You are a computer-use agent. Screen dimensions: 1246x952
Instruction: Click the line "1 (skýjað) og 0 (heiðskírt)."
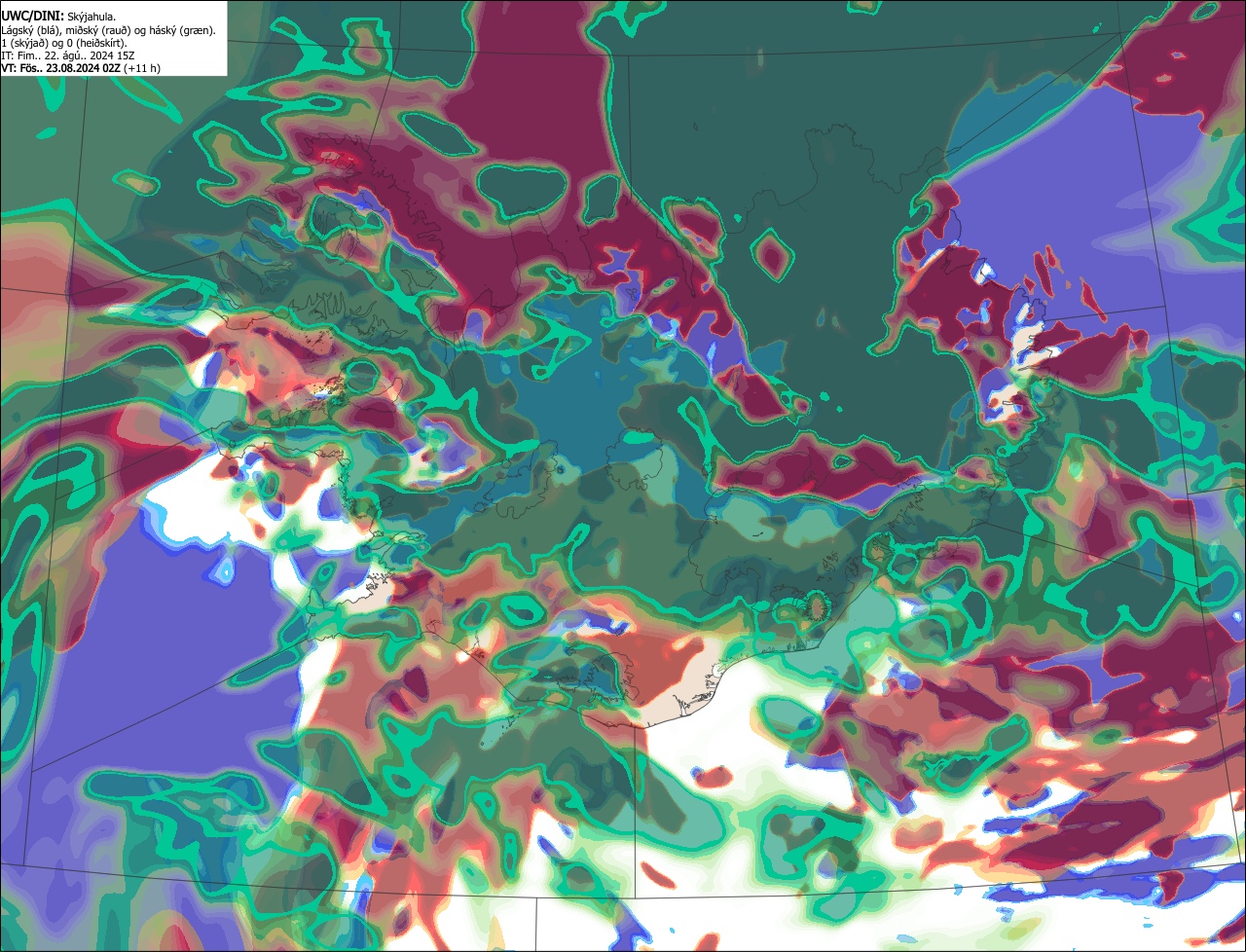[x=64, y=43]
